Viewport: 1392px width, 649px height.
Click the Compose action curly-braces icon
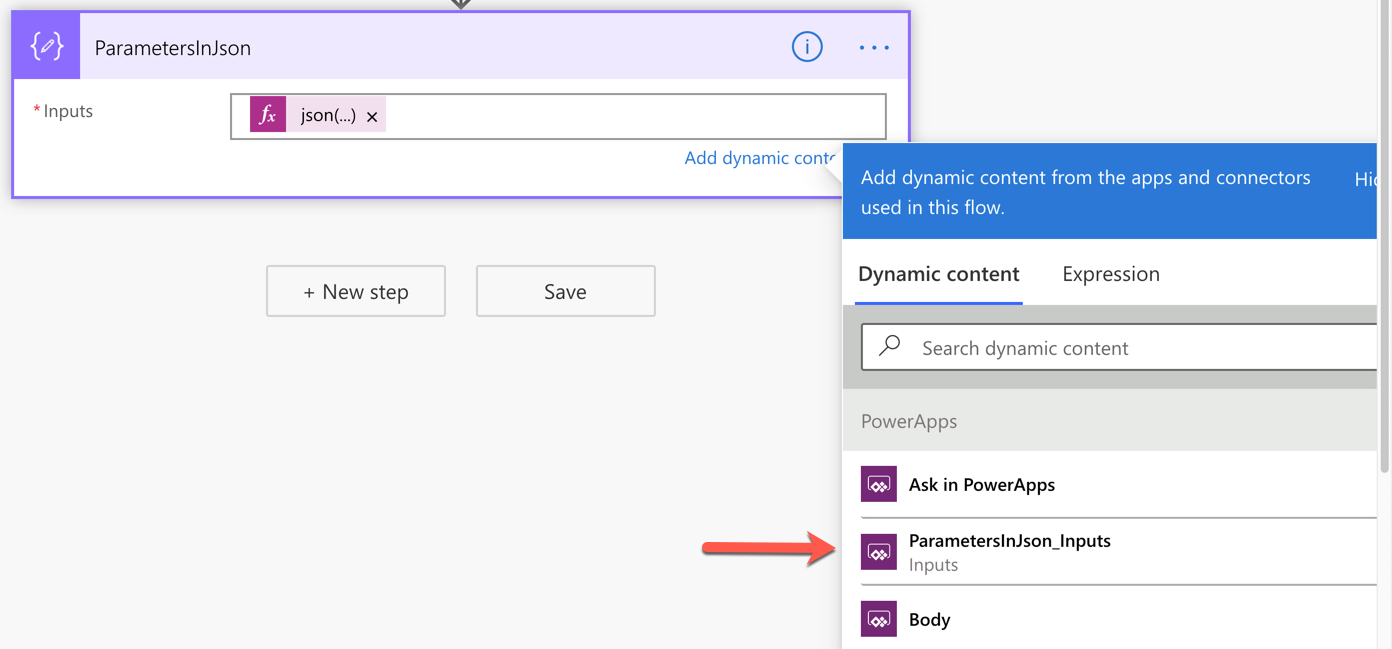click(47, 47)
